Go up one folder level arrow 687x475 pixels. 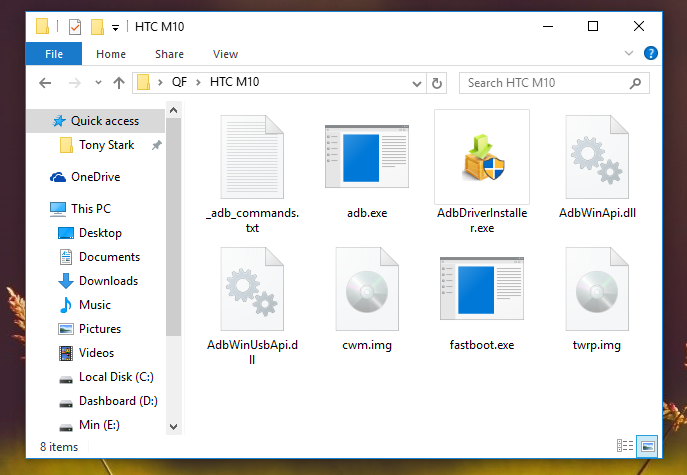[119, 83]
